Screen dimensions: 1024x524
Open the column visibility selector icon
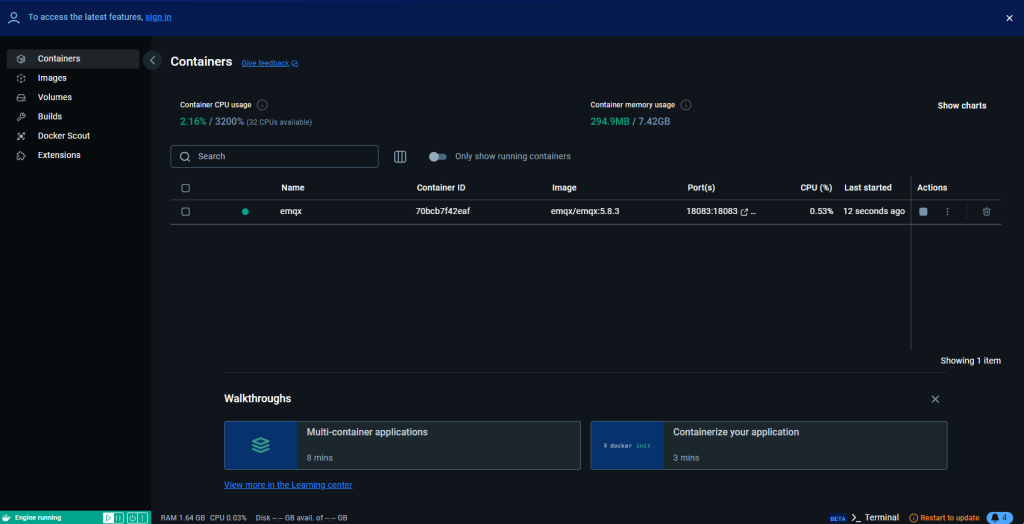click(x=400, y=157)
